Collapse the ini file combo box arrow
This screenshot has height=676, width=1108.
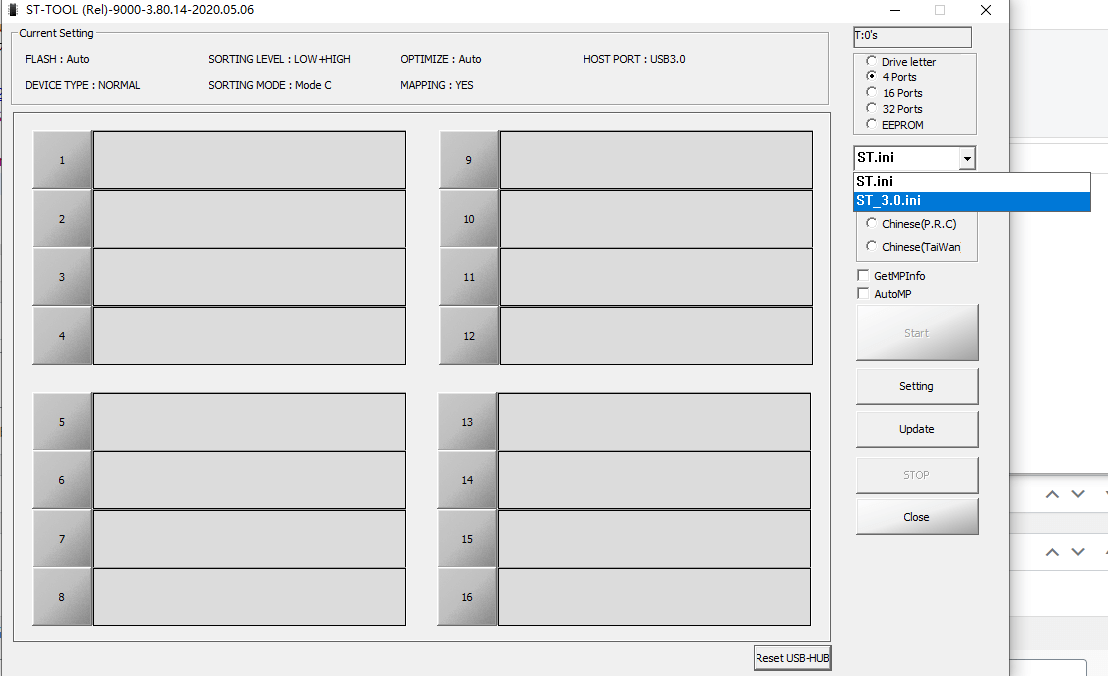(x=966, y=158)
